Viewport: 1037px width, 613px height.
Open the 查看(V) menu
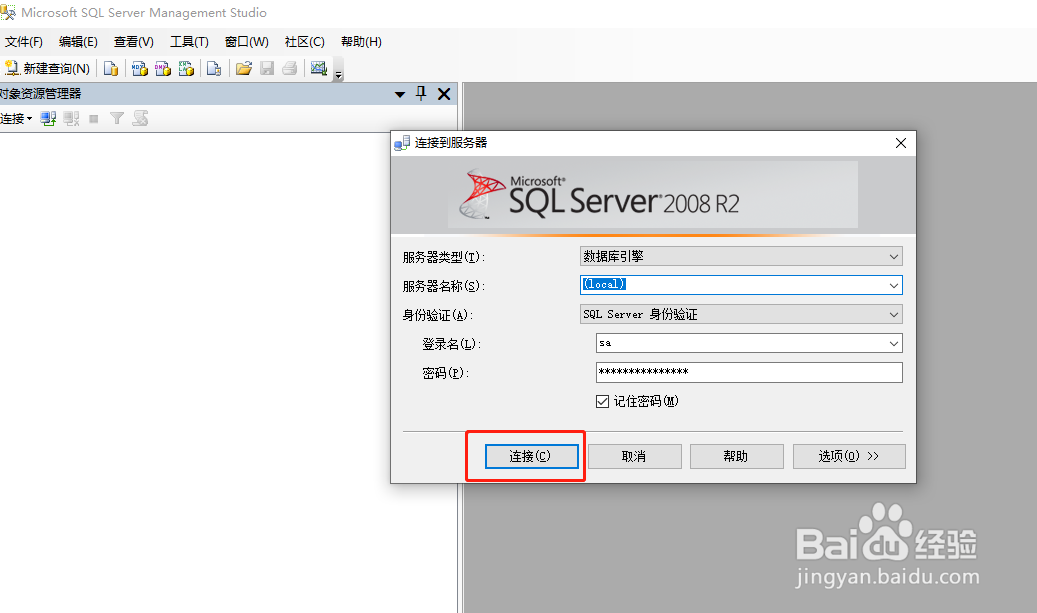(134, 42)
